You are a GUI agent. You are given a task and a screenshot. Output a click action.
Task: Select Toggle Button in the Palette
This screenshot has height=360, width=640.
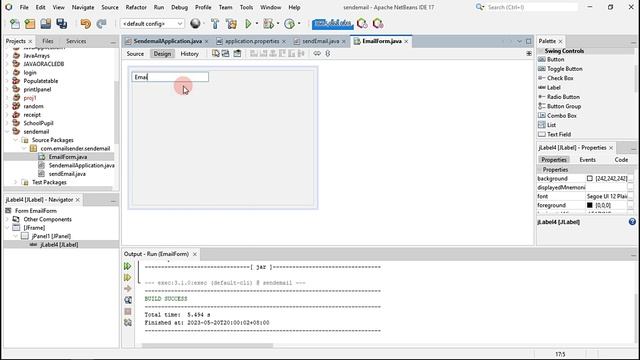point(564,69)
